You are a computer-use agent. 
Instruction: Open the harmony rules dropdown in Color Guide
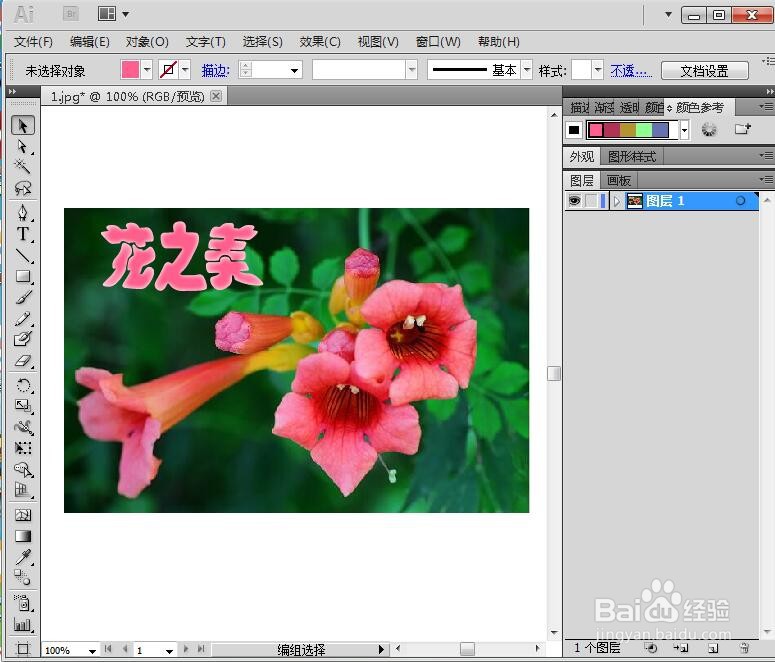684,131
